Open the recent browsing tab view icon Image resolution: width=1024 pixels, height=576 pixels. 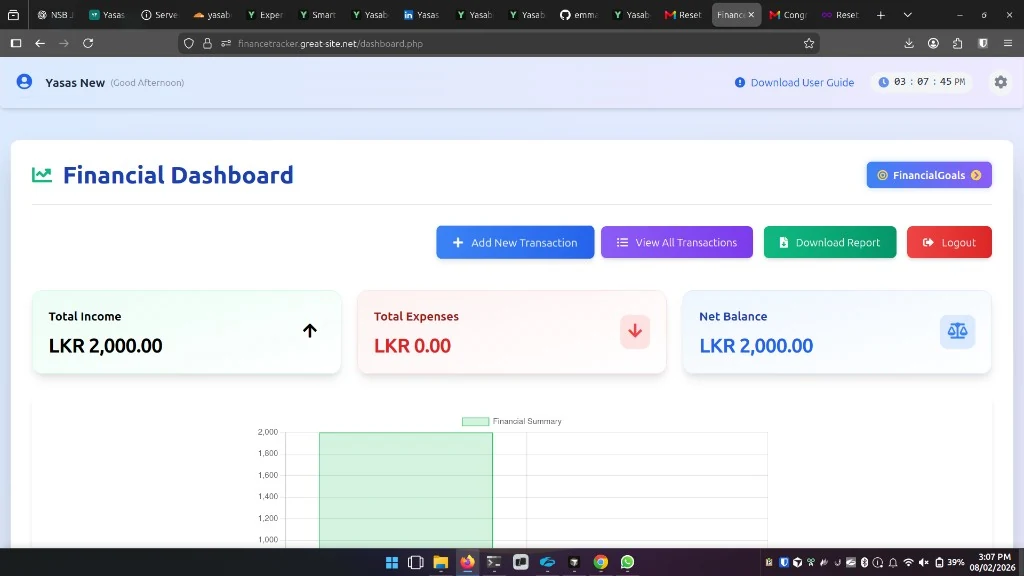pyautogui.click(x=13, y=15)
